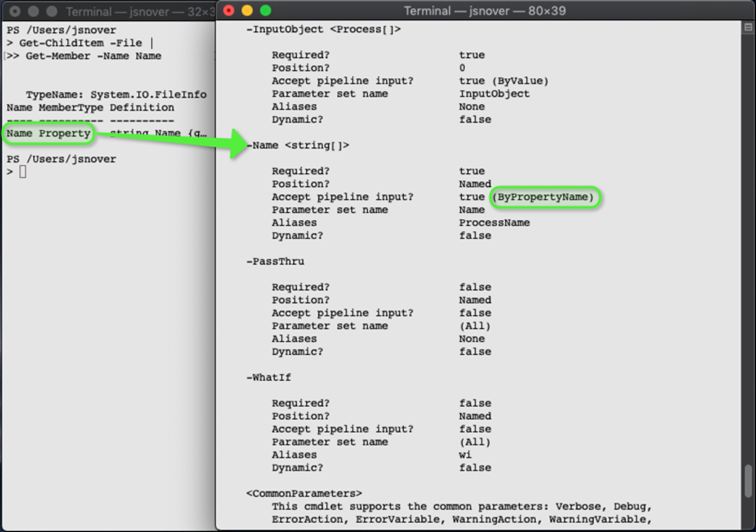Click 'Accept pipeline input?' label under -Name
Image resolution: width=756 pixels, height=532 pixels.
(342, 197)
